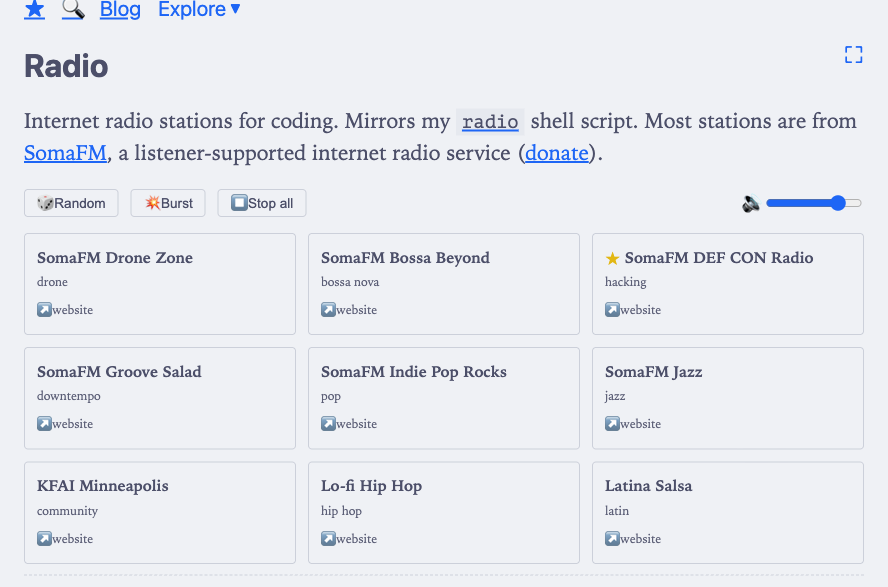Screen dimensions: 888x587
Task: Play KFAI Minneapolis station
Action: 160,513
